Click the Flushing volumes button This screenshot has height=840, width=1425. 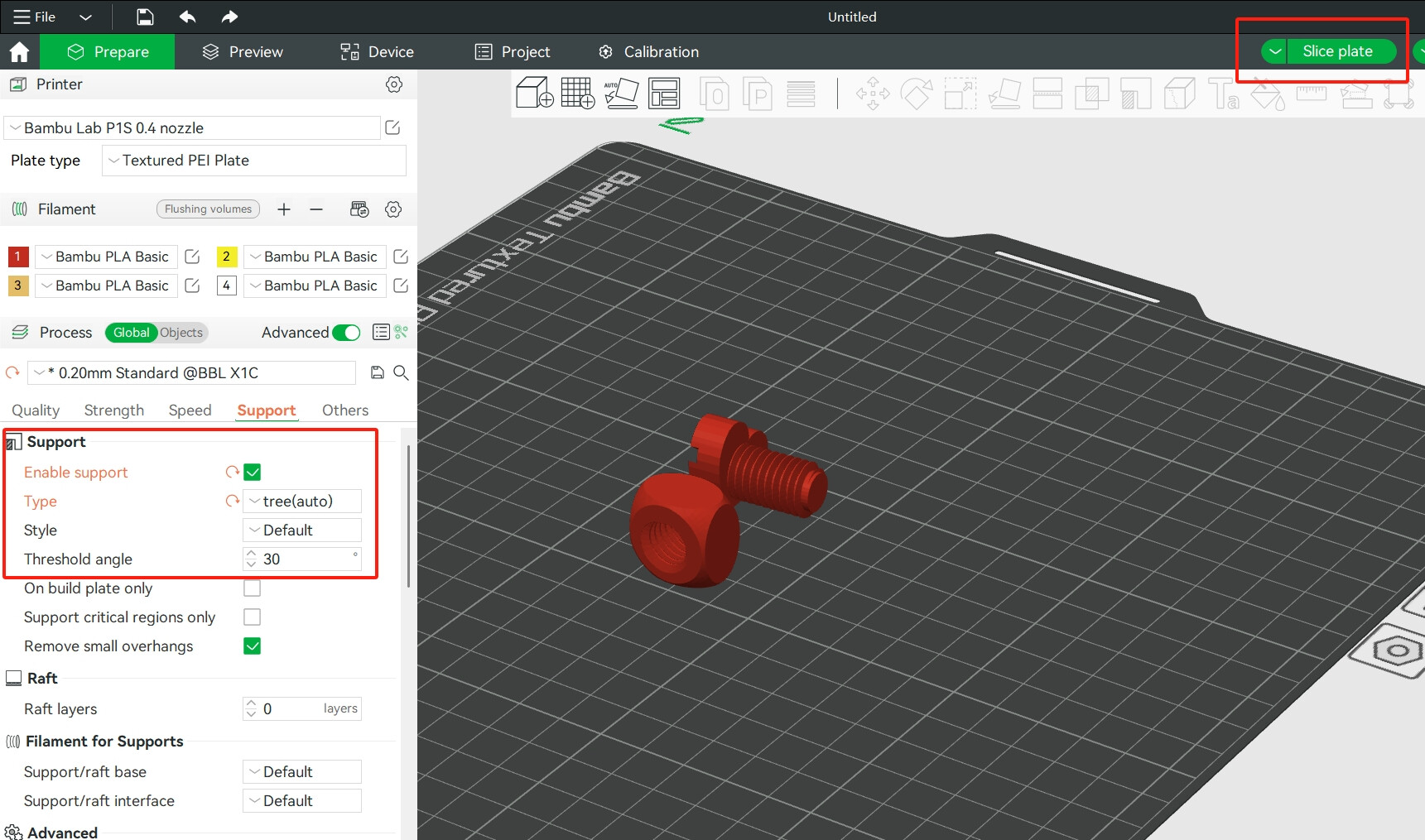tap(208, 209)
